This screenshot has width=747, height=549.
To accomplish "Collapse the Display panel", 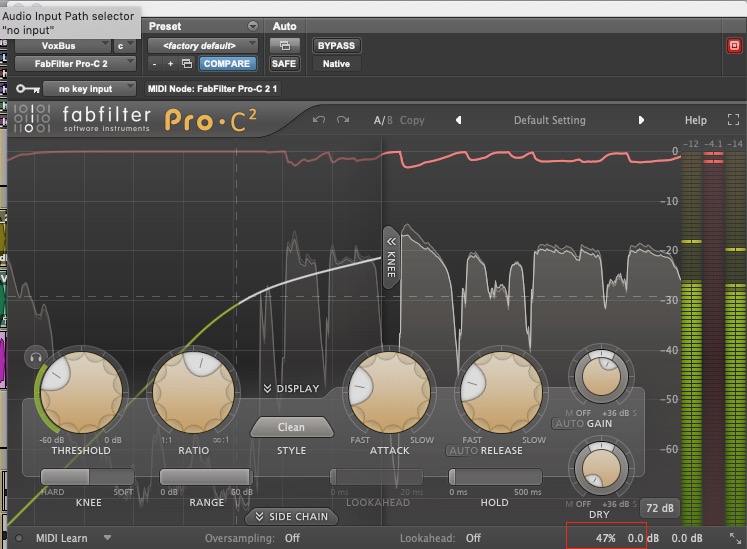I will tap(292, 388).
